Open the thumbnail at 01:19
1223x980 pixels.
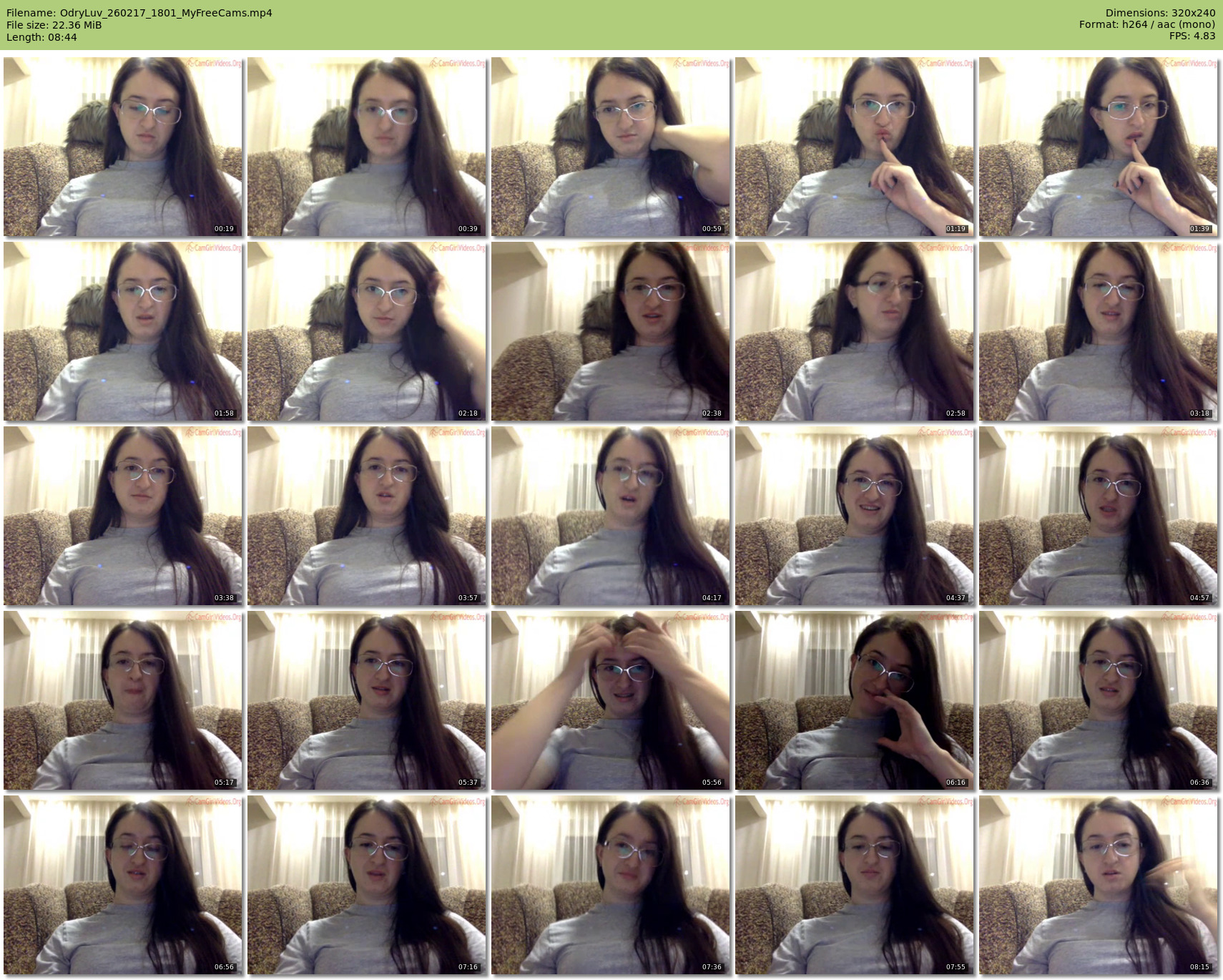click(854, 147)
